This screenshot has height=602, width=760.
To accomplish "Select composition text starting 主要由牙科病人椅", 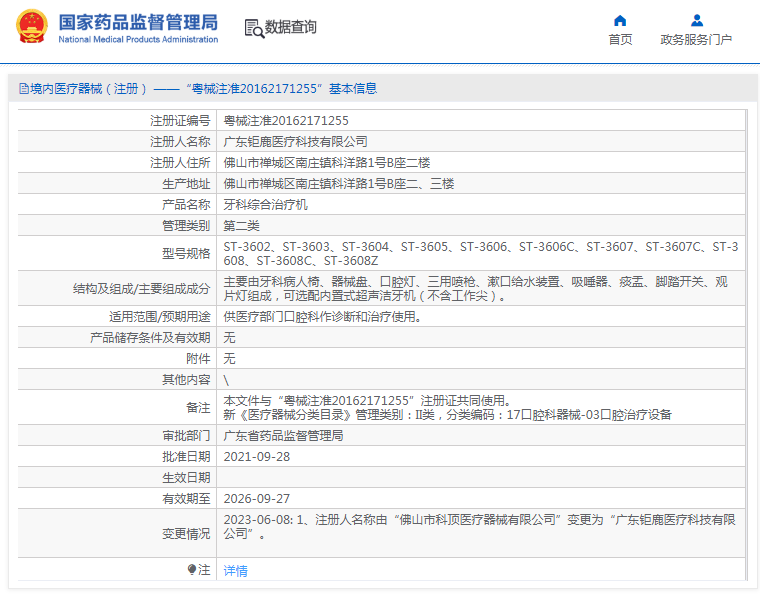I will [x=475, y=288].
